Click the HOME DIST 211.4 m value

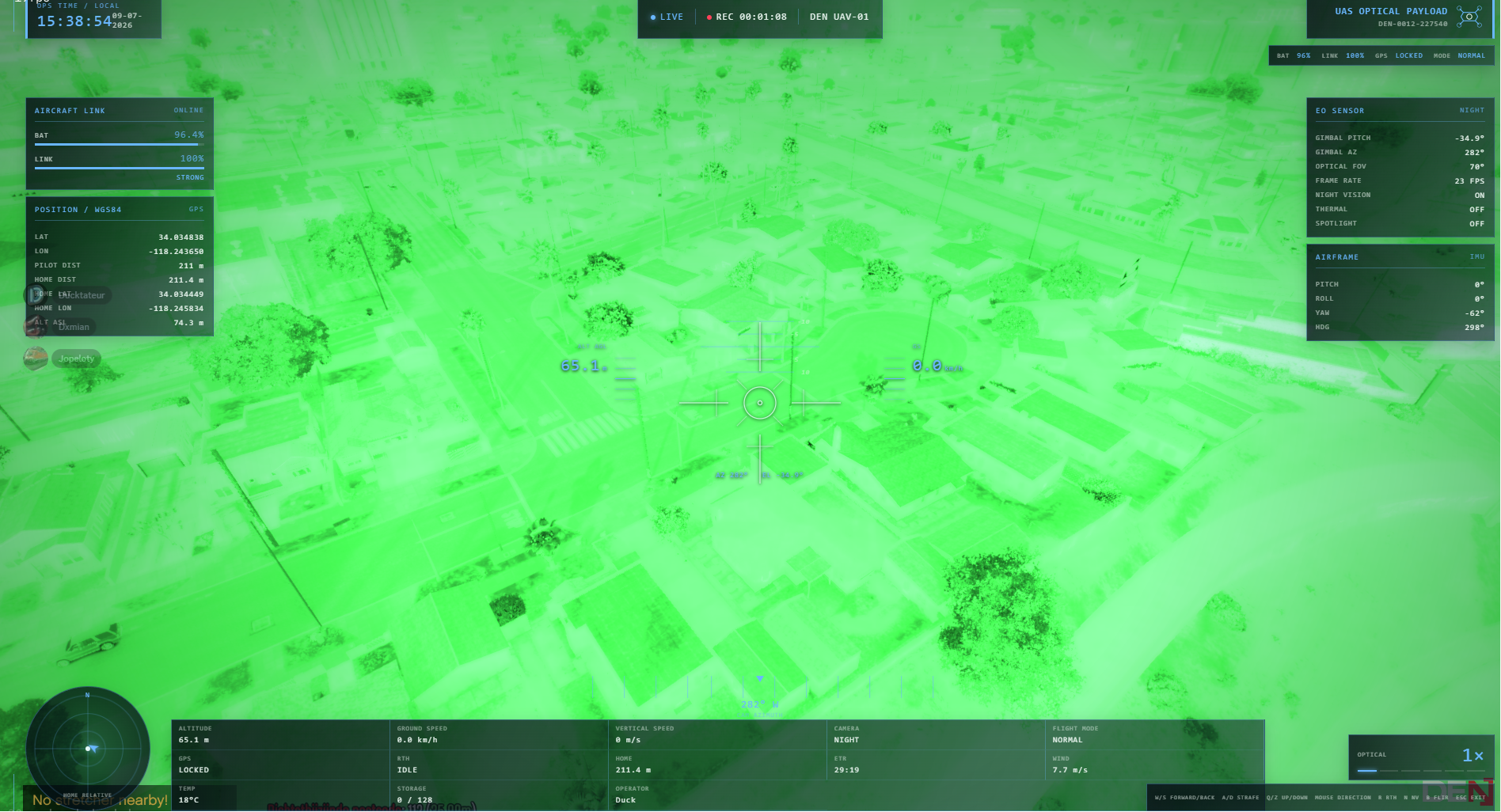tap(186, 280)
